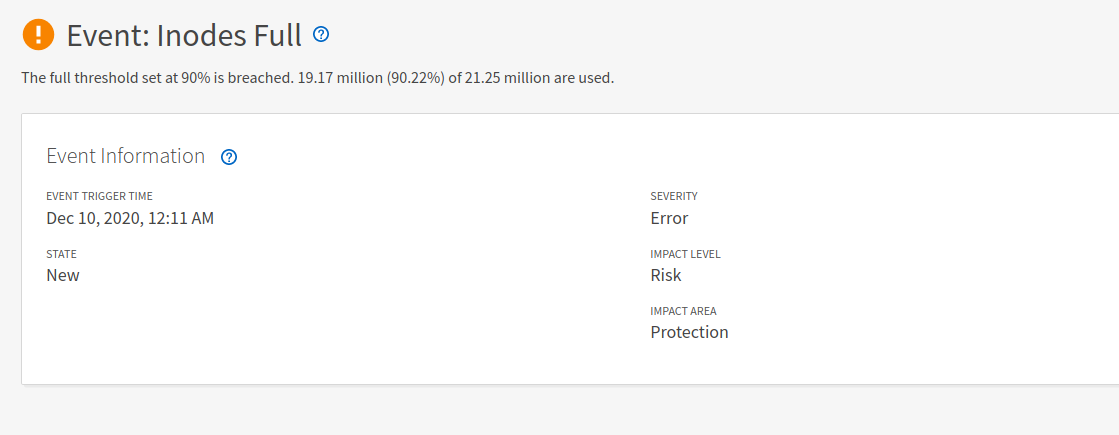Image resolution: width=1119 pixels, height=435 pixels.
Task: Click the SEVERITY field label
Action: (674, 196)
